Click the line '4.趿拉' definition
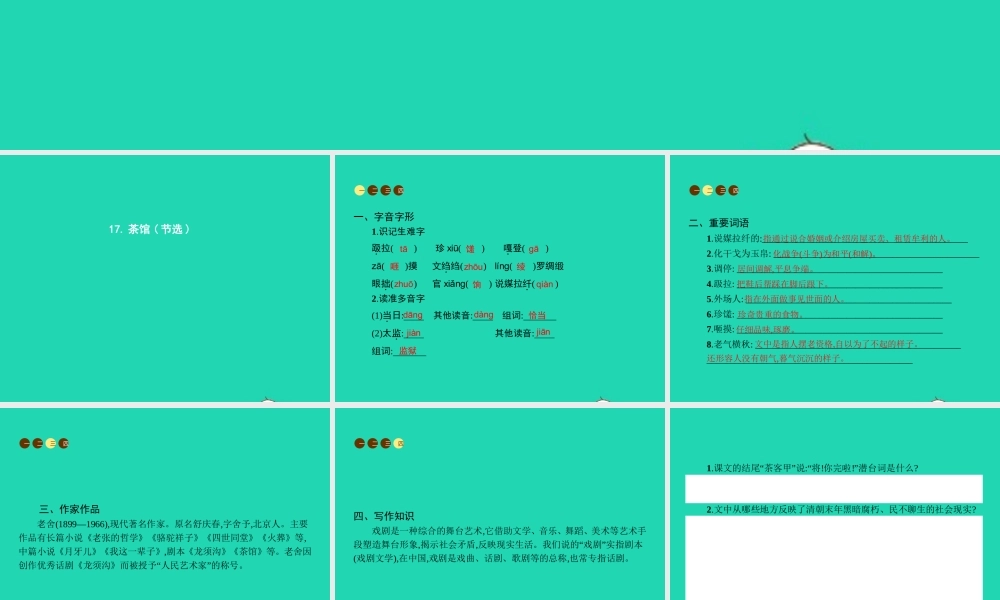The image size is (1000, 600). (824, 284)
